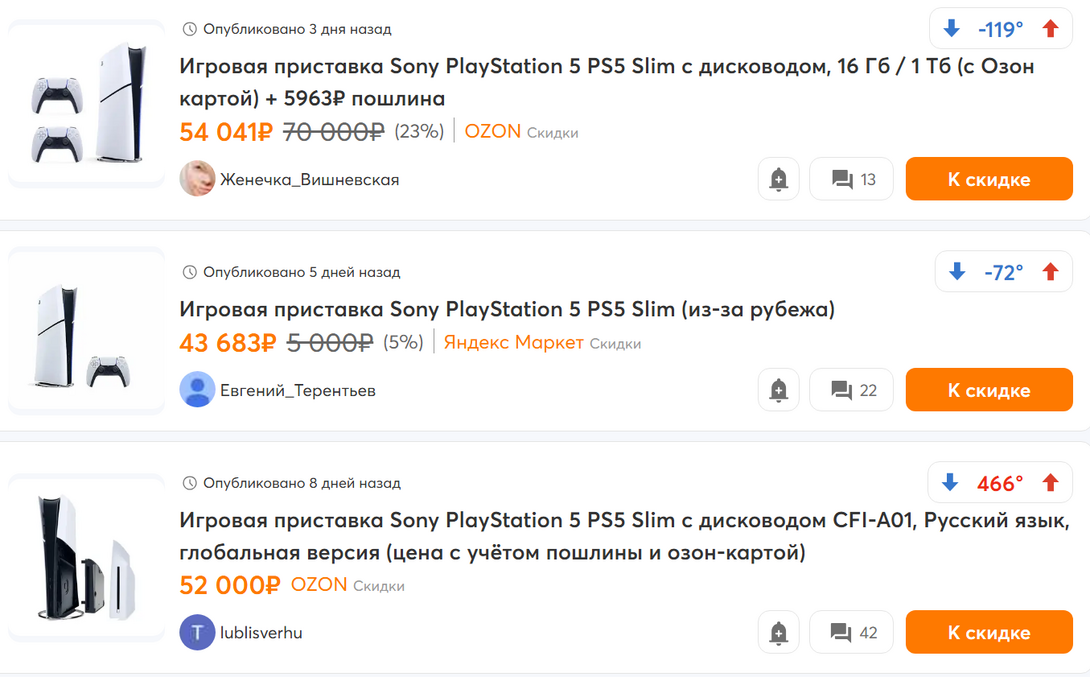Open Женечка_Вишневская user profile

[x=308, y=180]
